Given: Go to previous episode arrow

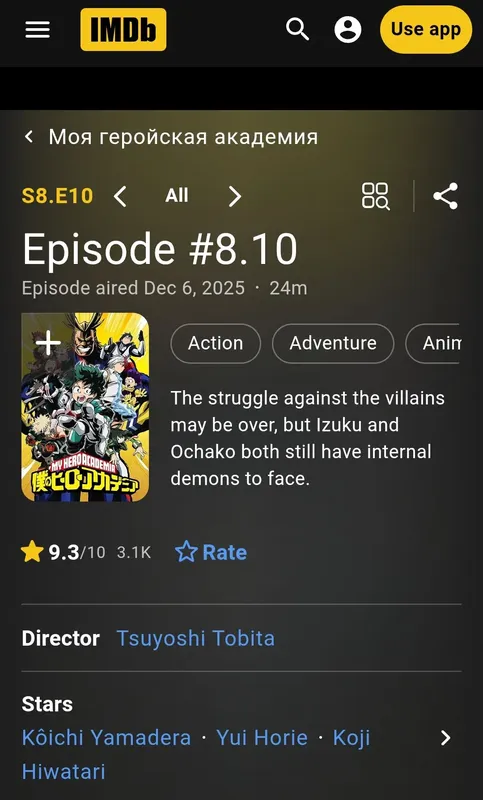Looking at the screenshot, I should [x=120, y=196].
